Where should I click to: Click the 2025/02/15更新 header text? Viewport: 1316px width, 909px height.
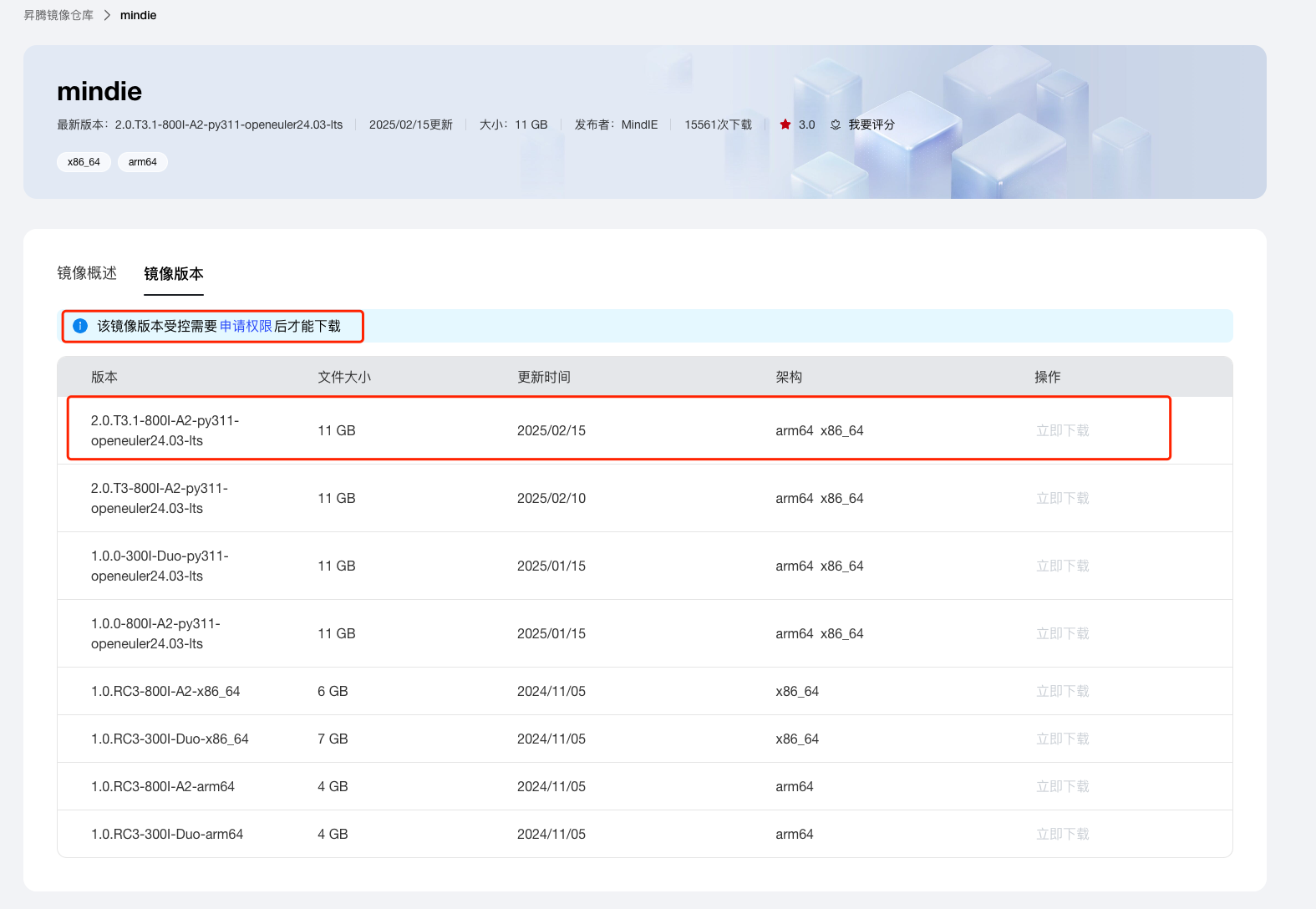click(411, 124)
